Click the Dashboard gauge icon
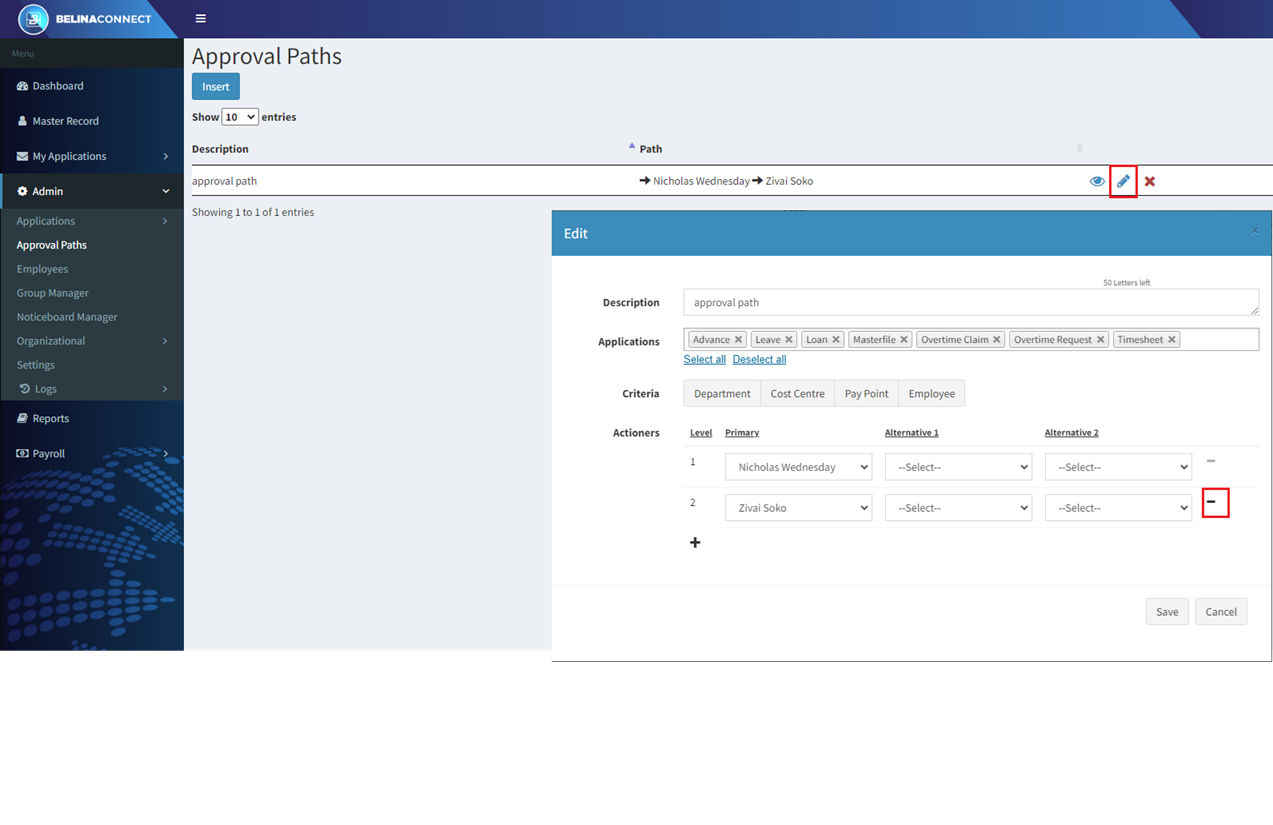Screen dimensions: 1273x825 pos(22,86)
